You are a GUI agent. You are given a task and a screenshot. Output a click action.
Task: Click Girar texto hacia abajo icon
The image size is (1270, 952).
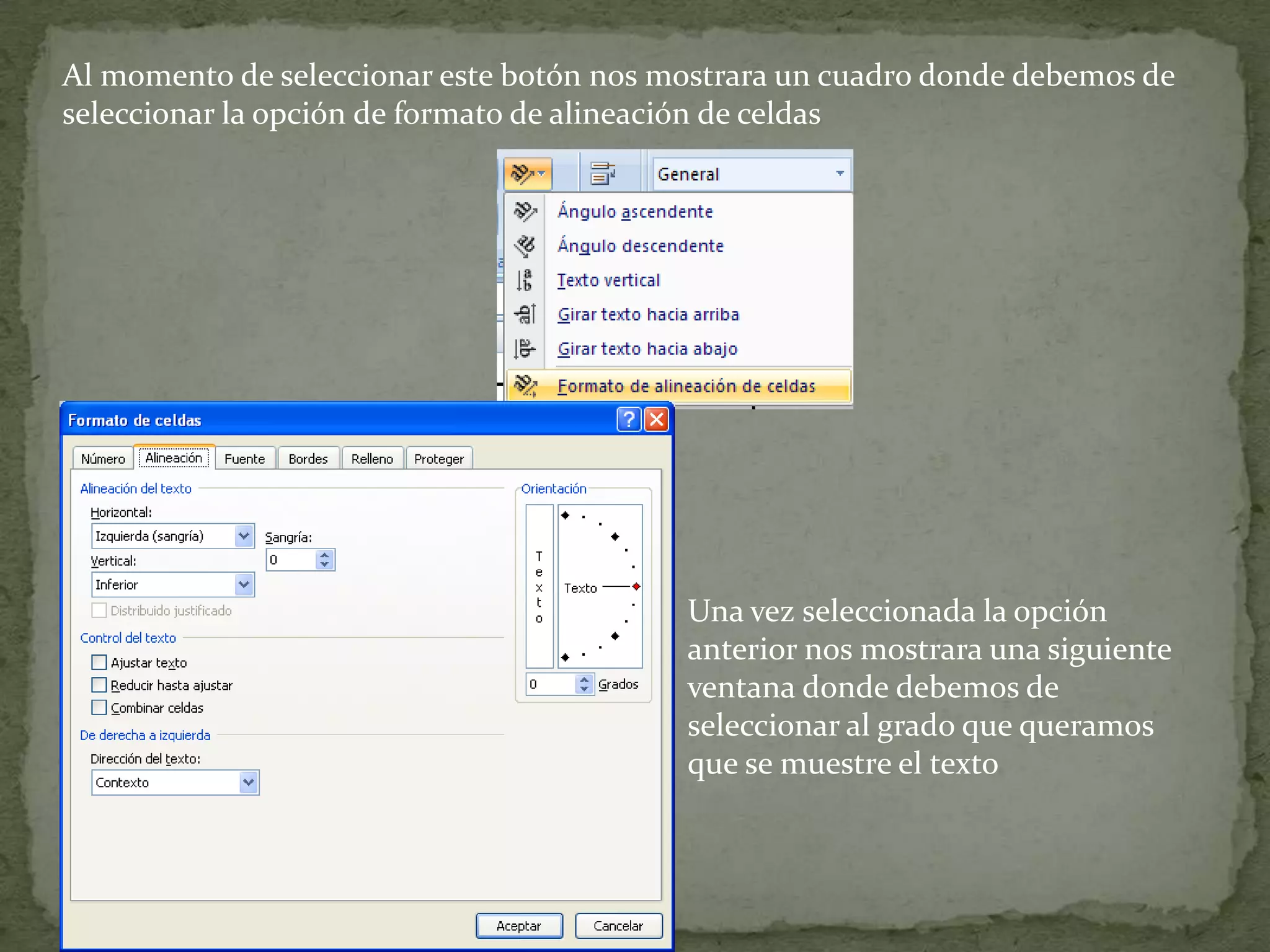click(525, 348)
